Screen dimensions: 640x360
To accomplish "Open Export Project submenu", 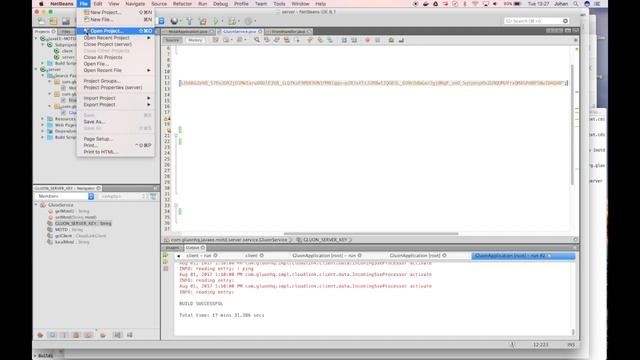I will [x=116, y=104].
